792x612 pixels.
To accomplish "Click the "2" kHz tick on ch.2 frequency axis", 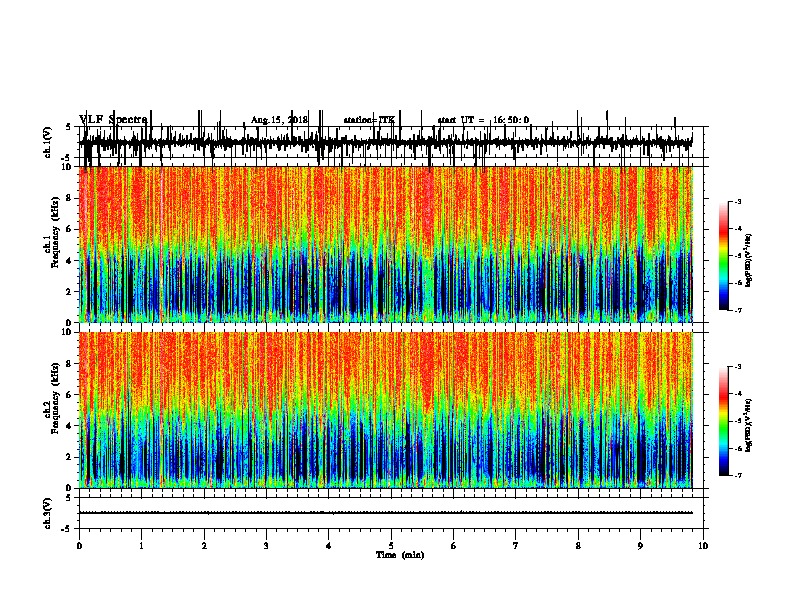I will coord(69,457).
